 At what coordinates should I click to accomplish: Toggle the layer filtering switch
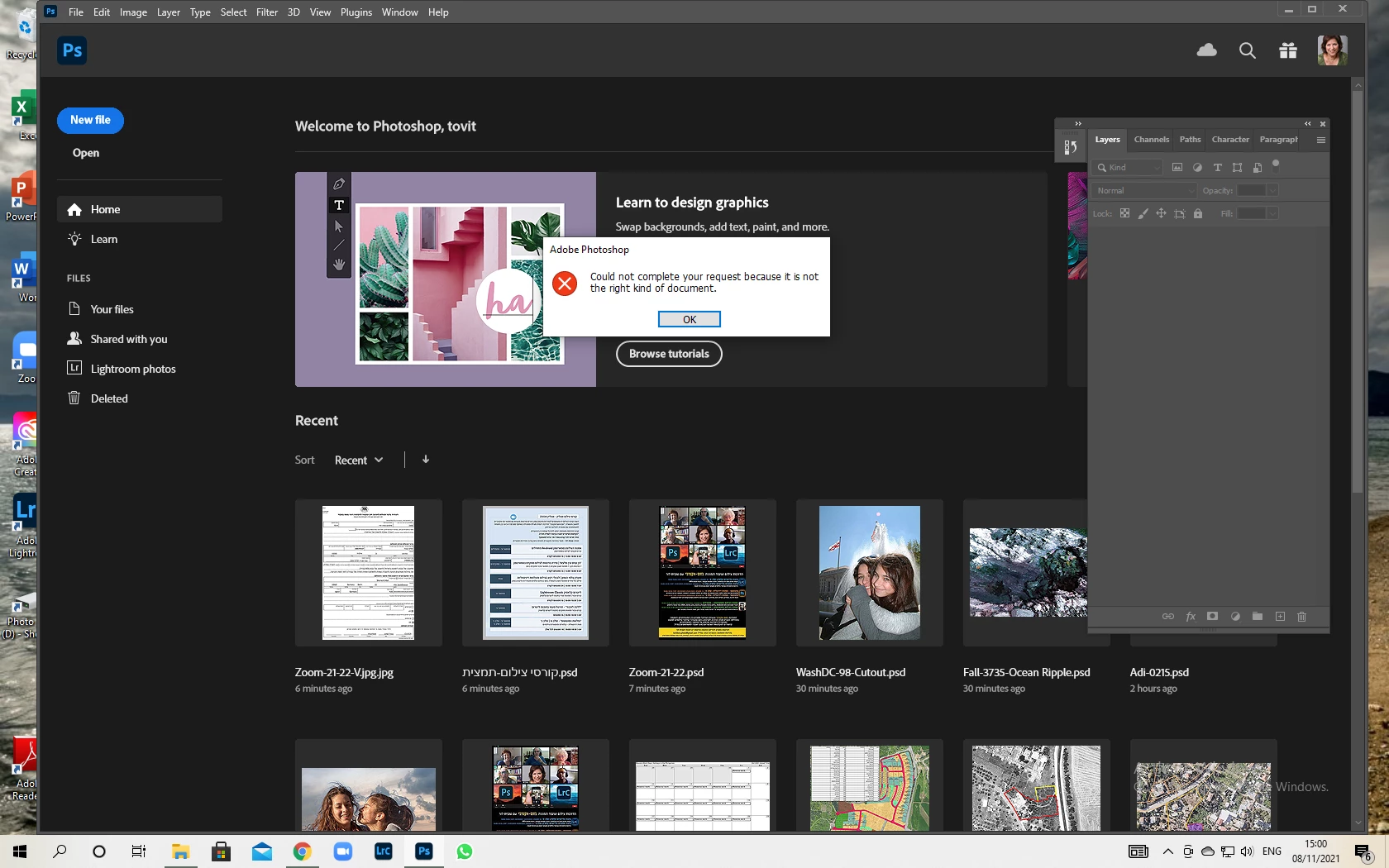point(1276,164)
